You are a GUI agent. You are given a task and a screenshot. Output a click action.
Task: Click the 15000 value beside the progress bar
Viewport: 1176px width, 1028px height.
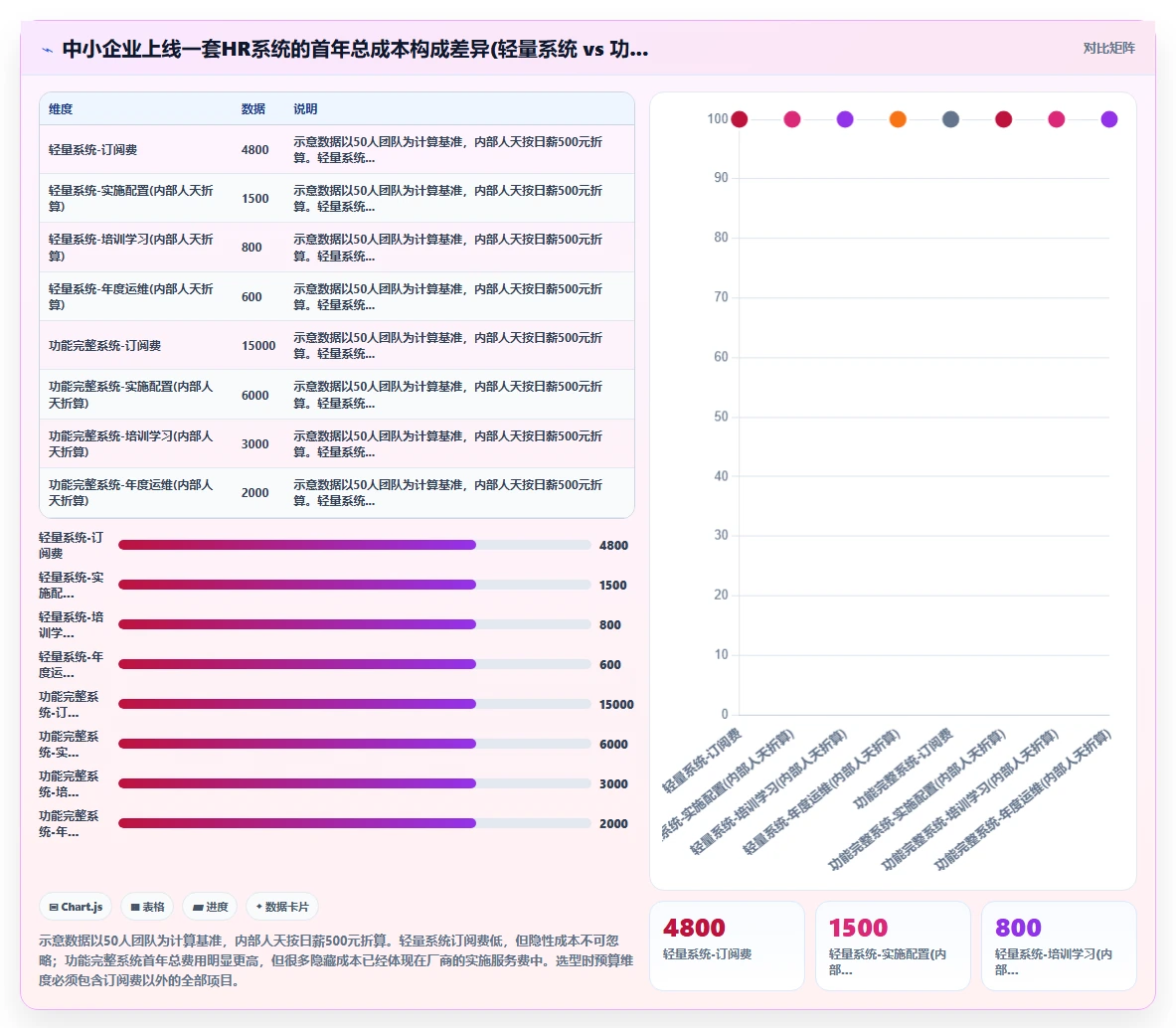(616, 704)
